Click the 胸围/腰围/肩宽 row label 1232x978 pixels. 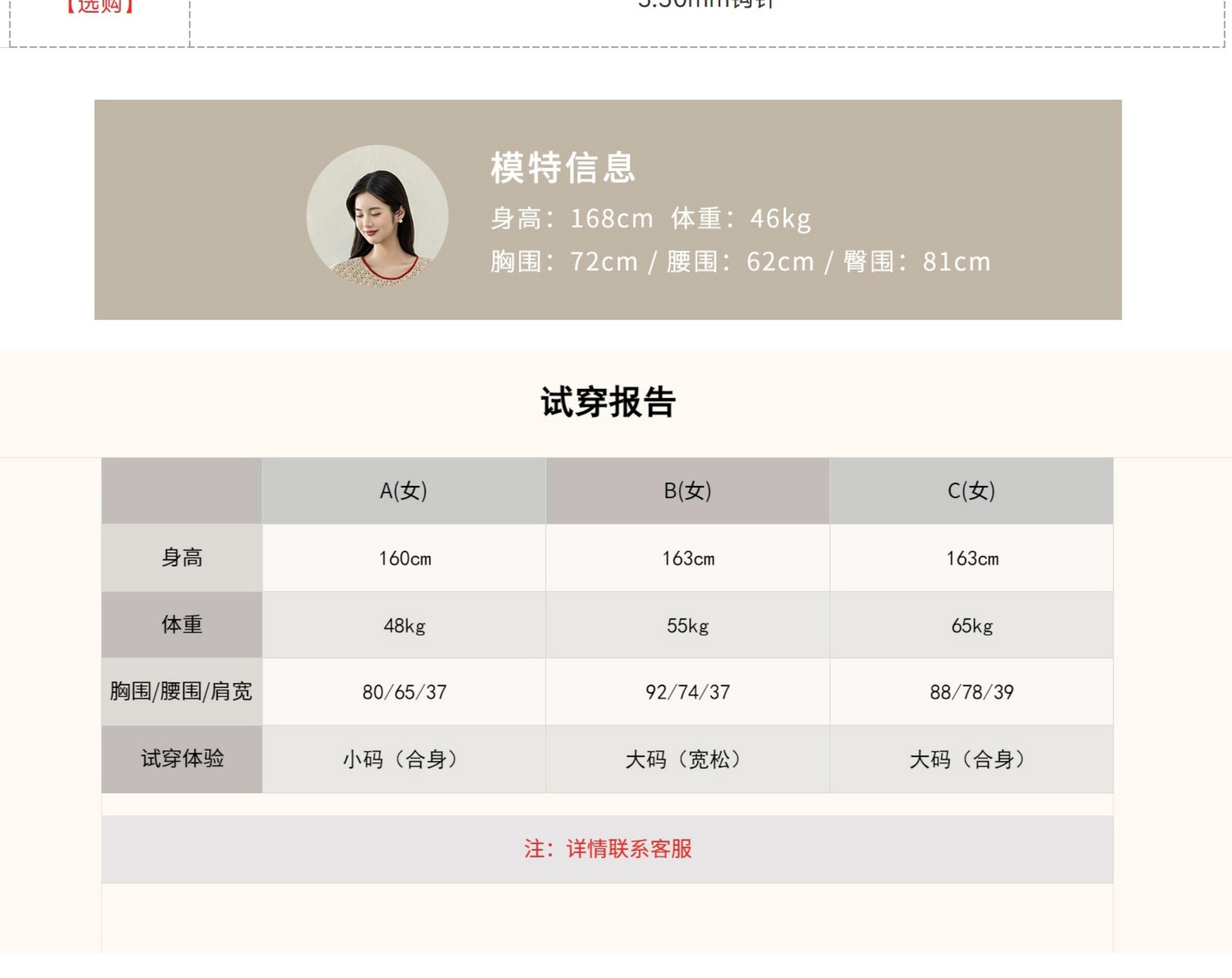181,692
